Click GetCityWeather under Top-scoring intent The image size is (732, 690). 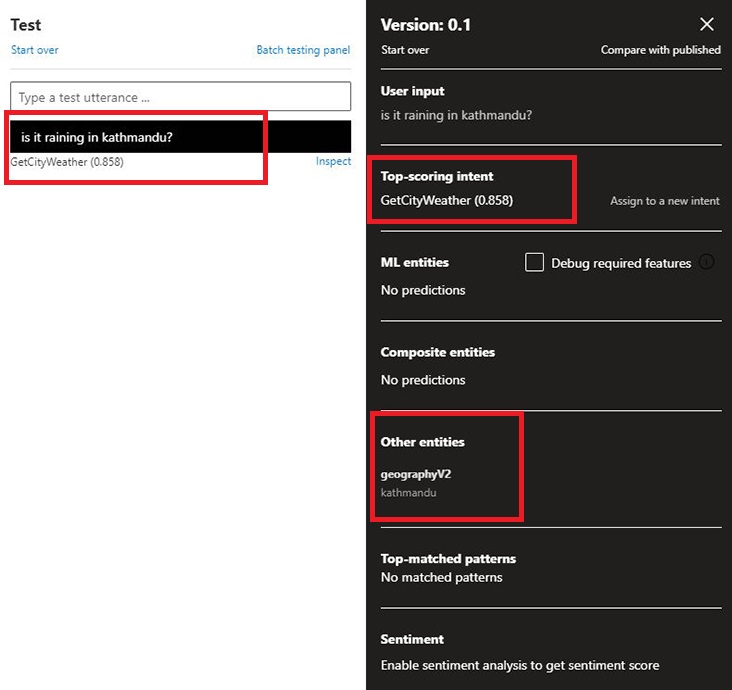(446, 200)
